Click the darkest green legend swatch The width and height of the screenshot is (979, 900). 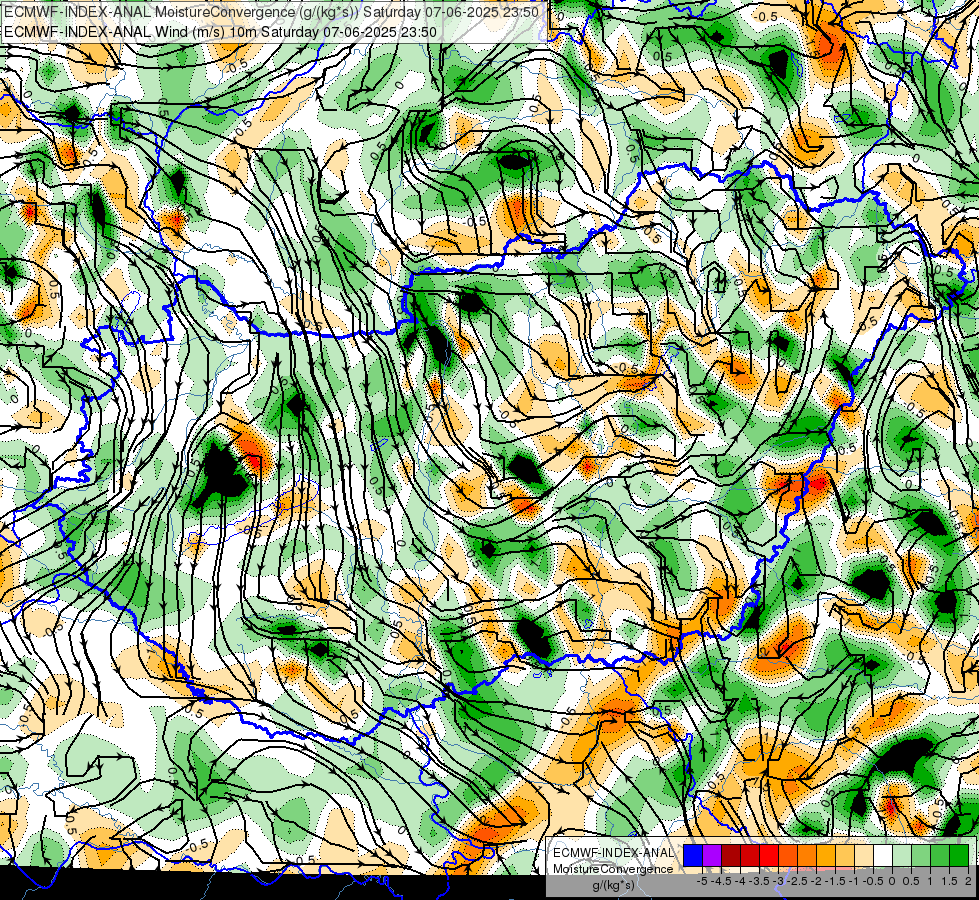[x=959, y=855]
